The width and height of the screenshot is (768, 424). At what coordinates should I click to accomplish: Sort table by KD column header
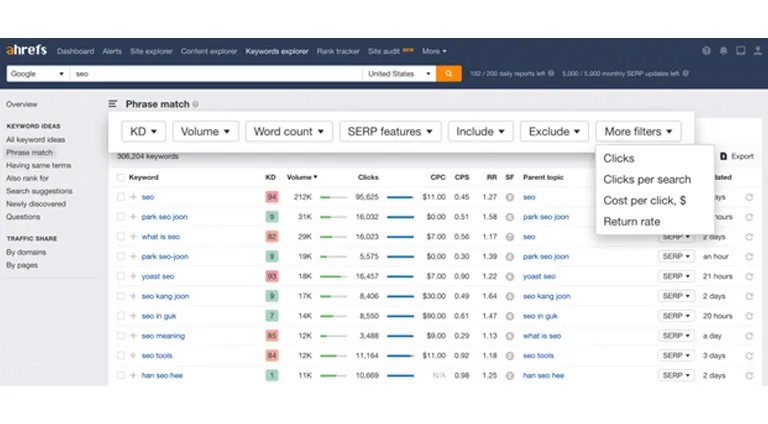270,177
